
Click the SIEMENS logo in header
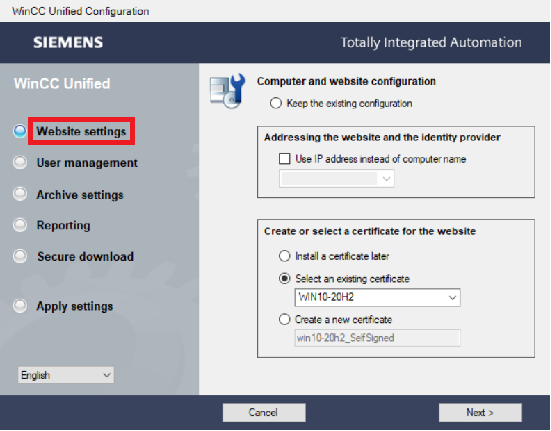(x=68, y=43)
